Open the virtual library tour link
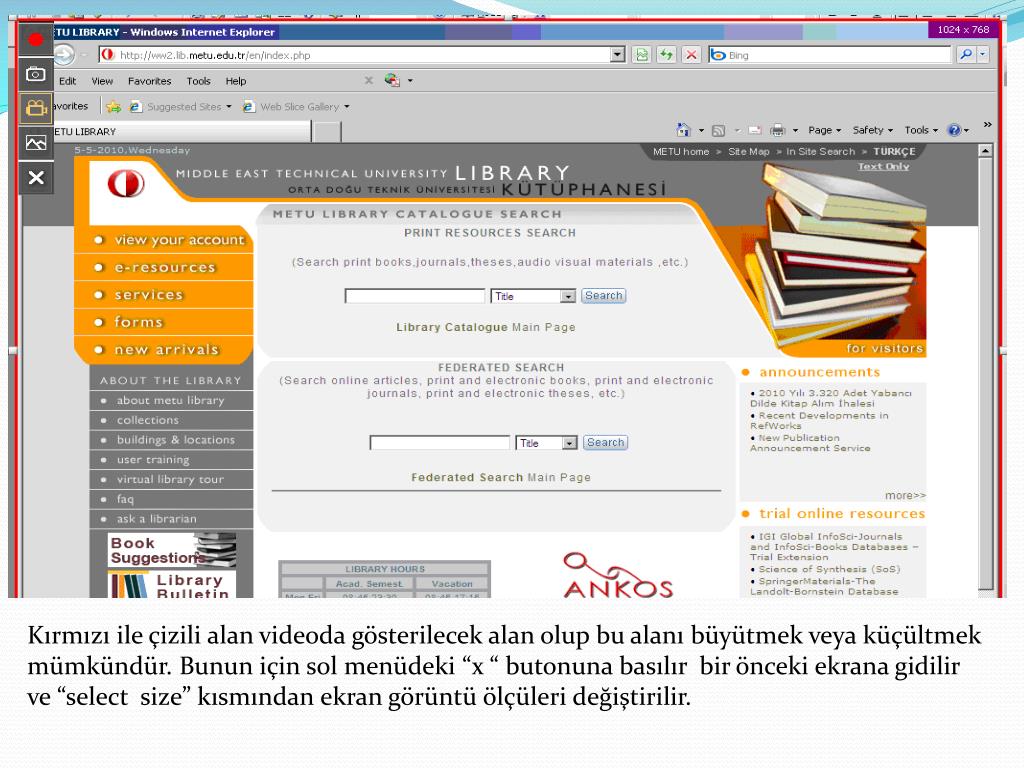Screen dimensions: 1024x768 click(171, 479)
